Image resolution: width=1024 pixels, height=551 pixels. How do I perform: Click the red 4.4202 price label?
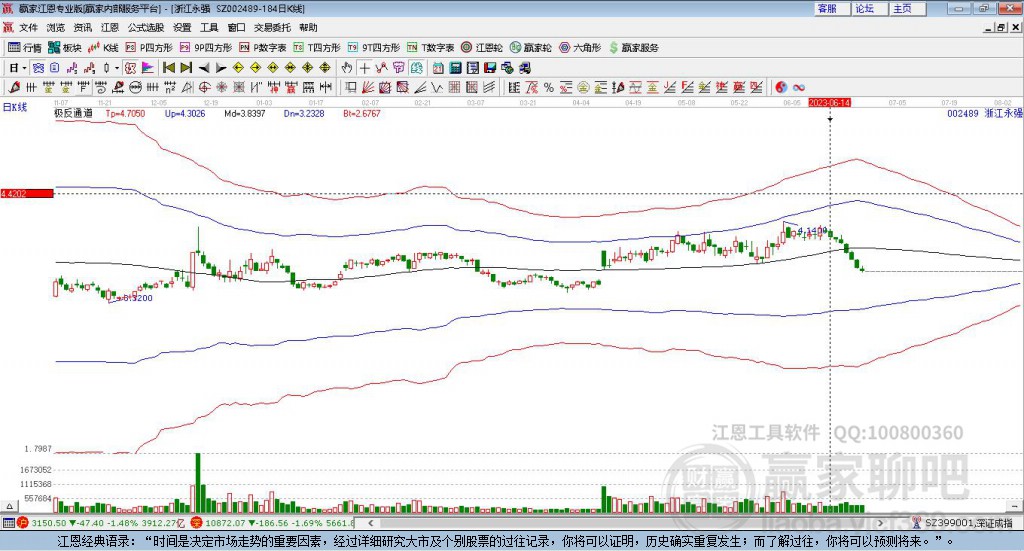click(x=27, y=193)
